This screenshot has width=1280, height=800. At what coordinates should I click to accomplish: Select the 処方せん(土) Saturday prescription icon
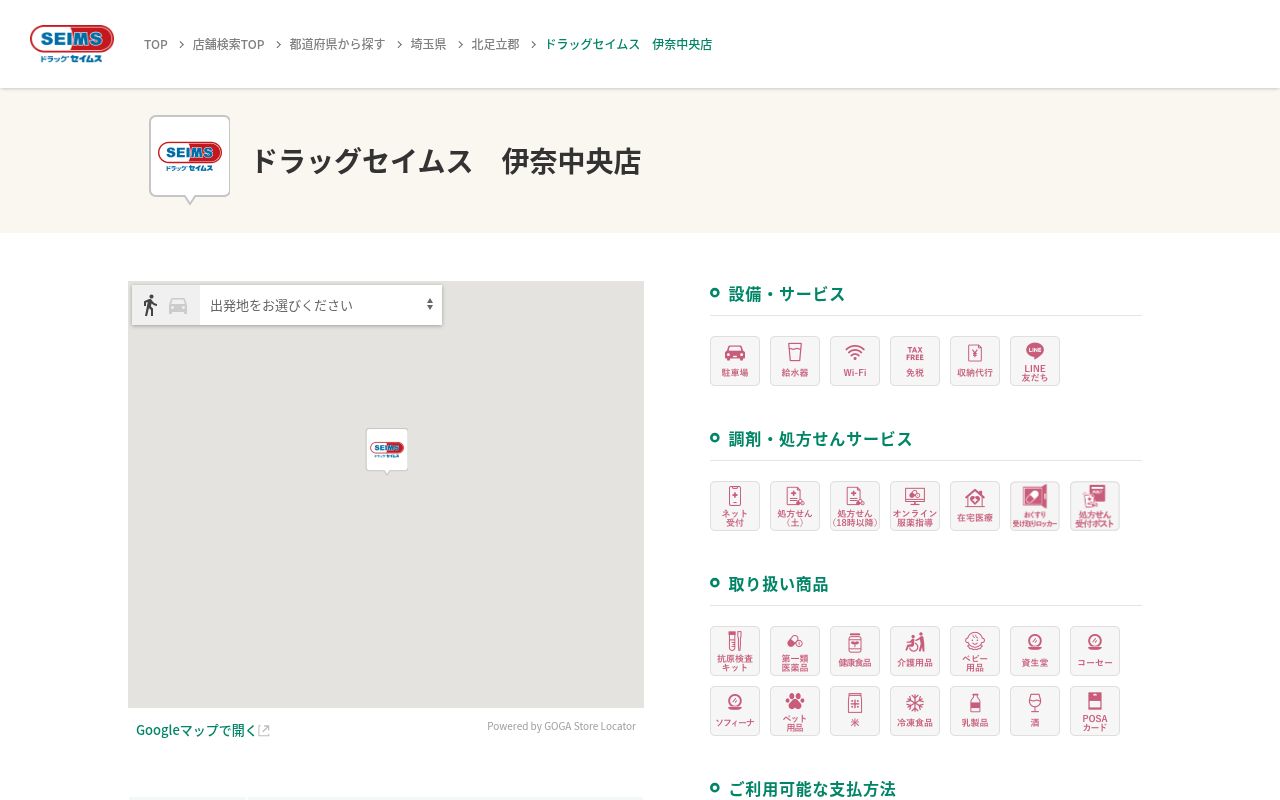tap(795, 506)
